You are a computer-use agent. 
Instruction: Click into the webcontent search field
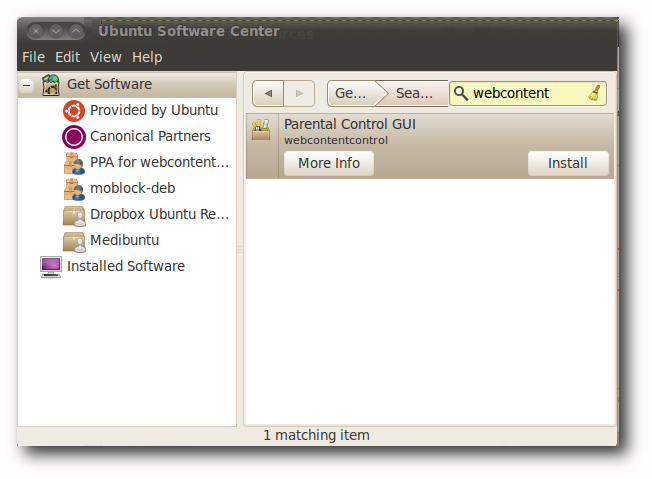pyautogui.click(x=527, y=93)
